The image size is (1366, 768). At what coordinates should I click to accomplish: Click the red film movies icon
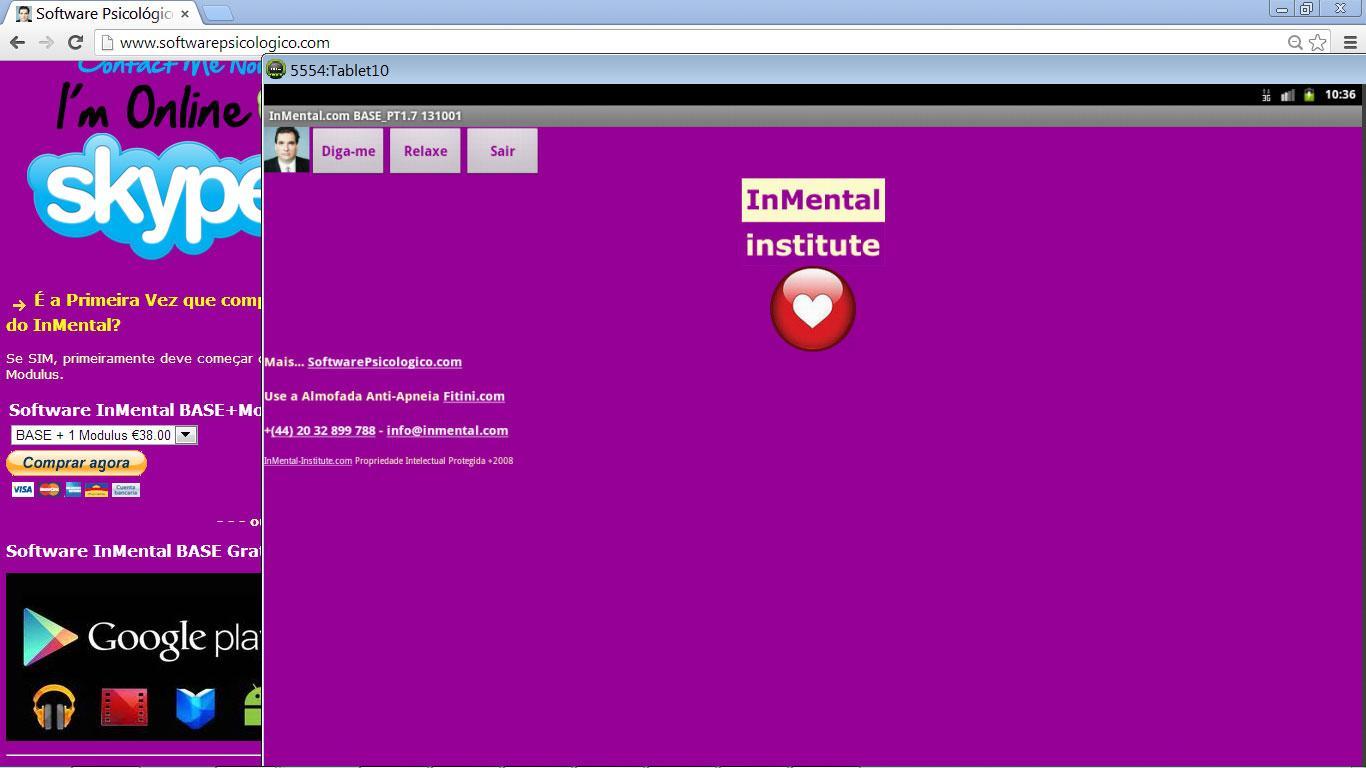[x=124, y=707]
